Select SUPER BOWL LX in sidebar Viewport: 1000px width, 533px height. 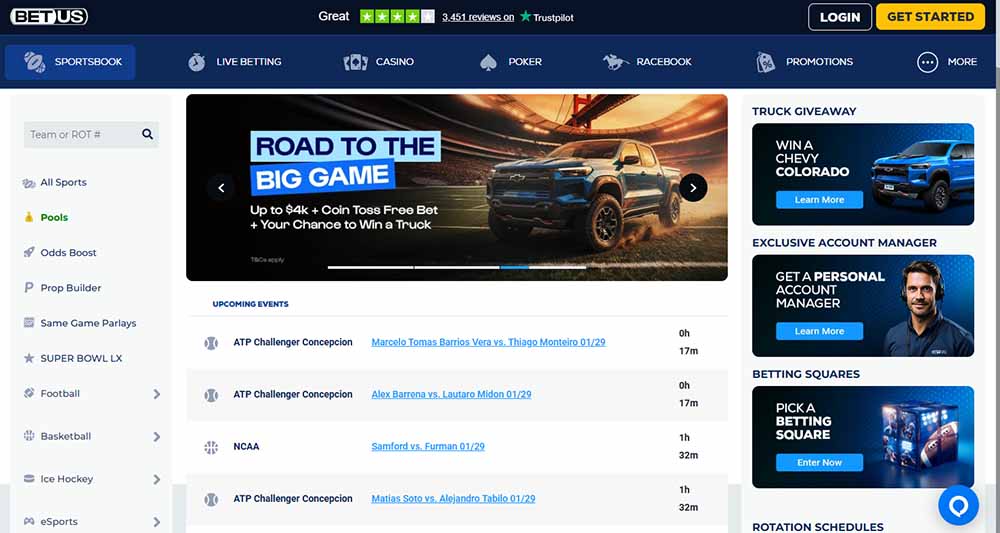coord(81,358)
